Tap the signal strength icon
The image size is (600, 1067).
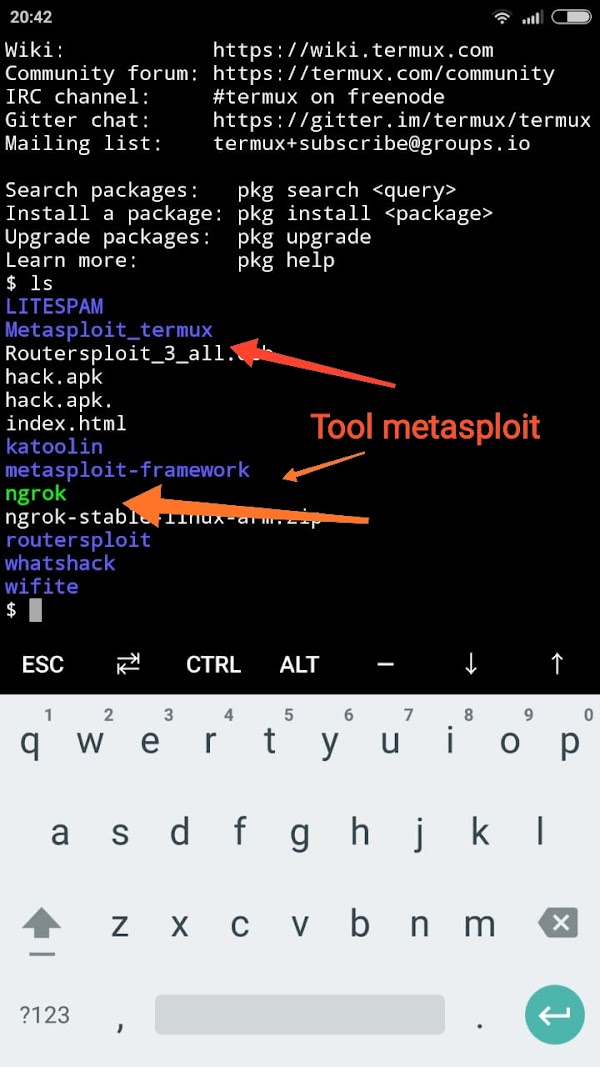(x=532, y=18)
